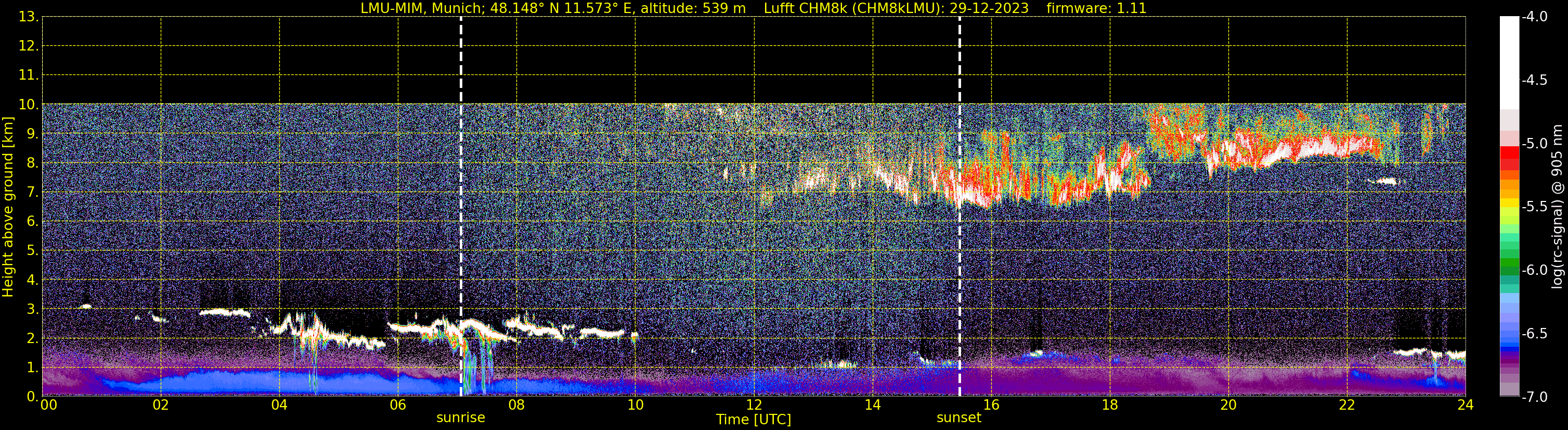Click the height axis tick '7.'
The height and width of the screenshot is (430, 1568).
coord(32,193)
